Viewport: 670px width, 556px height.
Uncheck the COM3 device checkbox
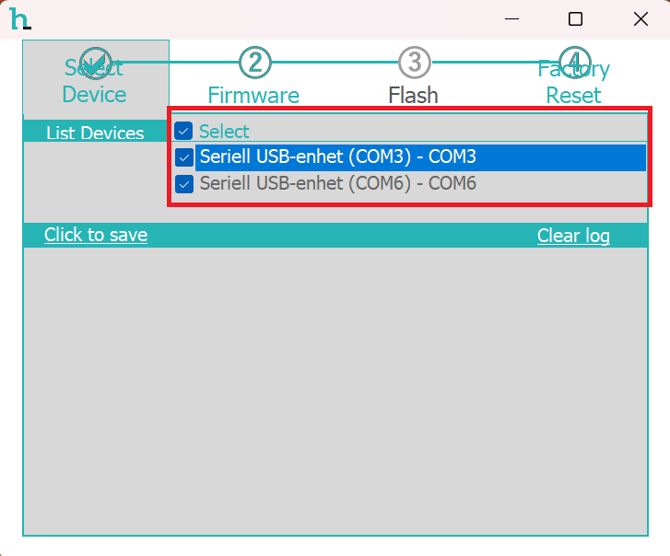(x=184, y=157)
